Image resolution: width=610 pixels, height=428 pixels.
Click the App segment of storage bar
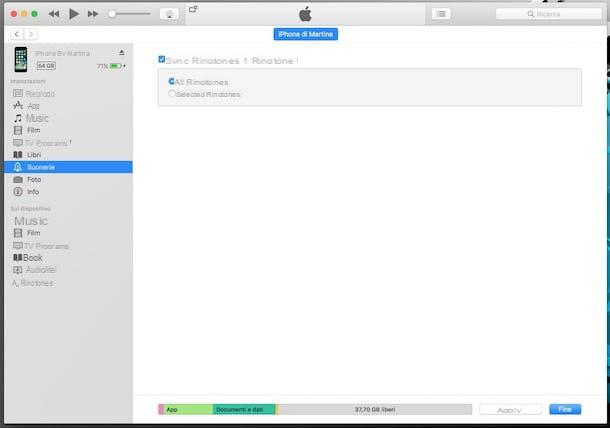[188, 409]
